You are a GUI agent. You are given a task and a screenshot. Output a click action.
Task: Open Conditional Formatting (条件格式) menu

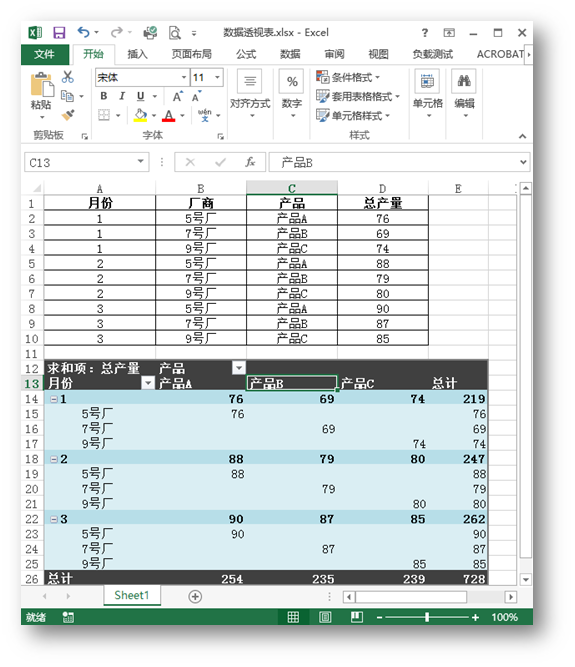click(348, 77)
